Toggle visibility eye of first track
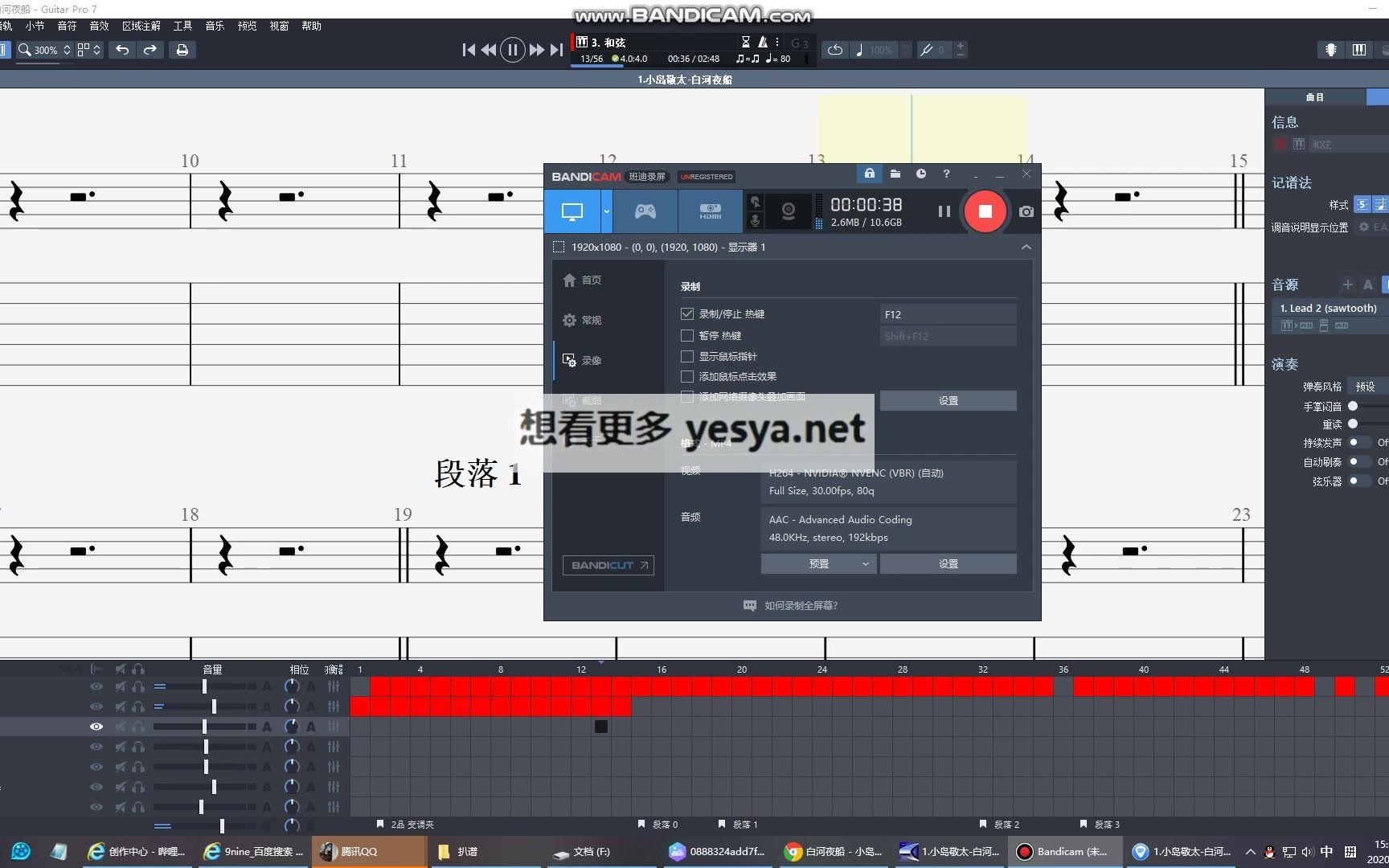 coord(96,686)
